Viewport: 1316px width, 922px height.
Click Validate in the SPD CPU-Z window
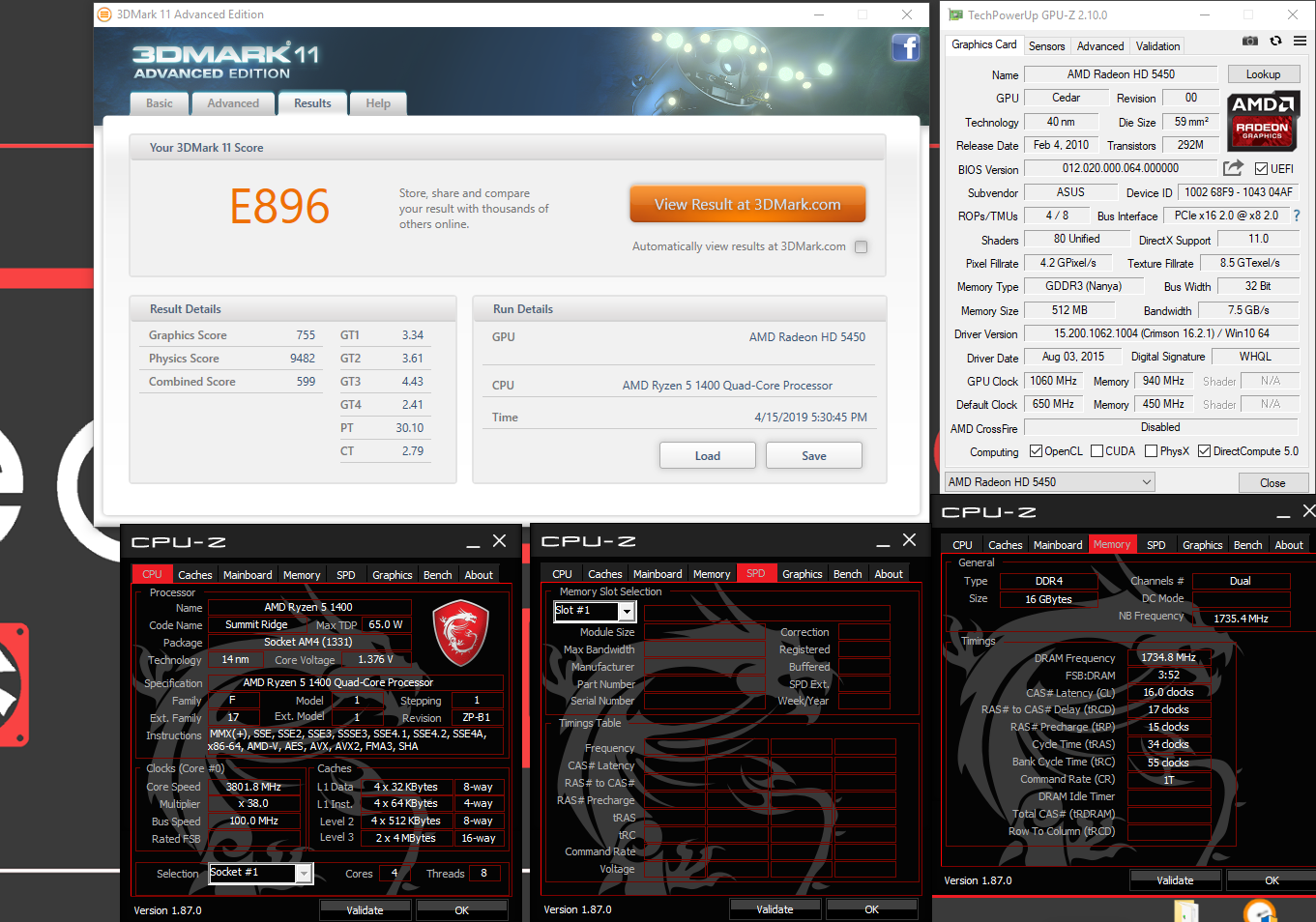775,909
